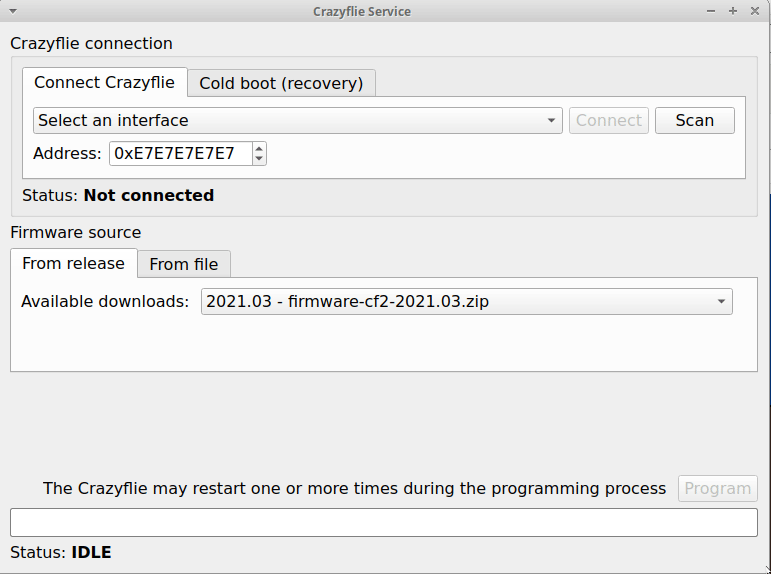Viewport: 771px width, 574px height.
Task: Click the IDLE status text
Action: coord(91,553)
